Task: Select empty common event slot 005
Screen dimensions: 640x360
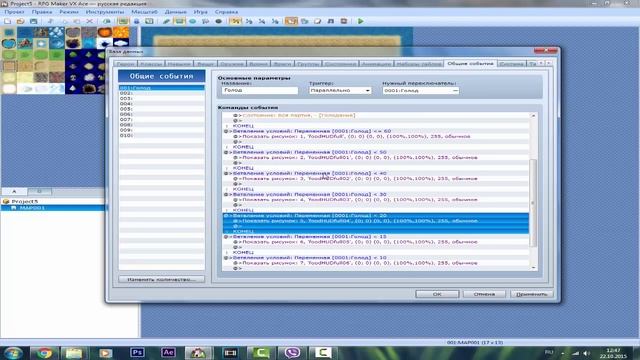Action: tap(162, 109)
